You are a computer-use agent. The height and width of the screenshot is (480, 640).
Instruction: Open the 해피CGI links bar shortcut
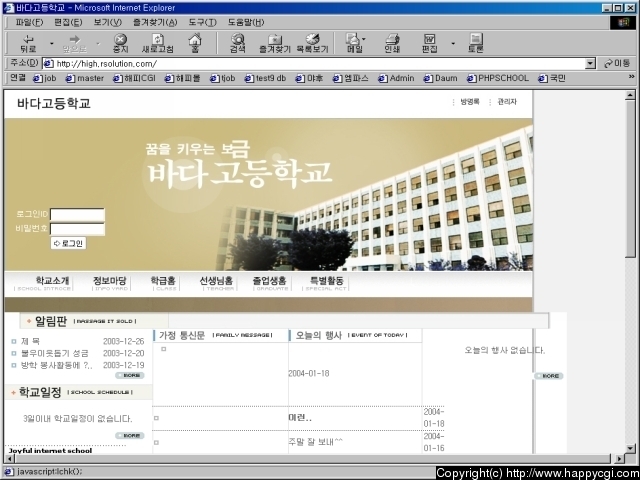[134, 78]
